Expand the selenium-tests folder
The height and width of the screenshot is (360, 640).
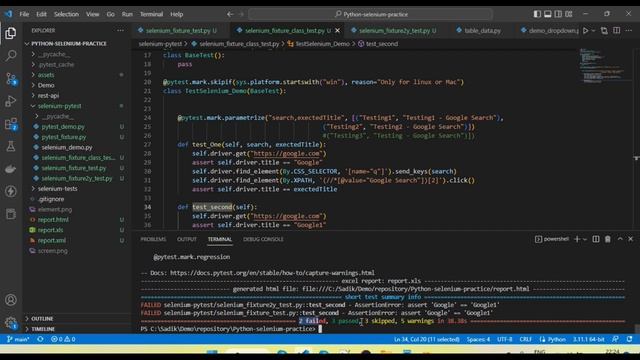click(x=57, y=189)
